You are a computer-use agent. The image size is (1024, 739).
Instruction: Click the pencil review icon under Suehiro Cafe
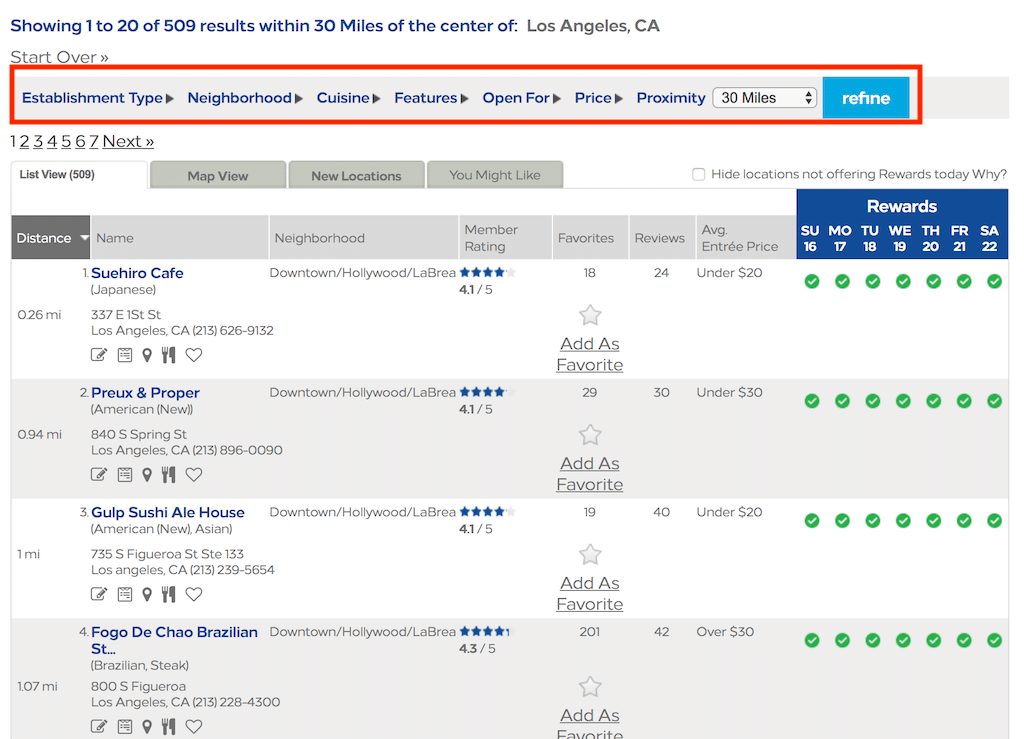[x=99, y=354]
